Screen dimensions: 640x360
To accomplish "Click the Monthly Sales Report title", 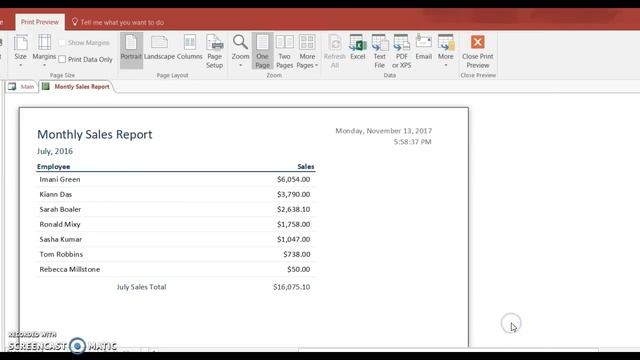I will point(95,134).
